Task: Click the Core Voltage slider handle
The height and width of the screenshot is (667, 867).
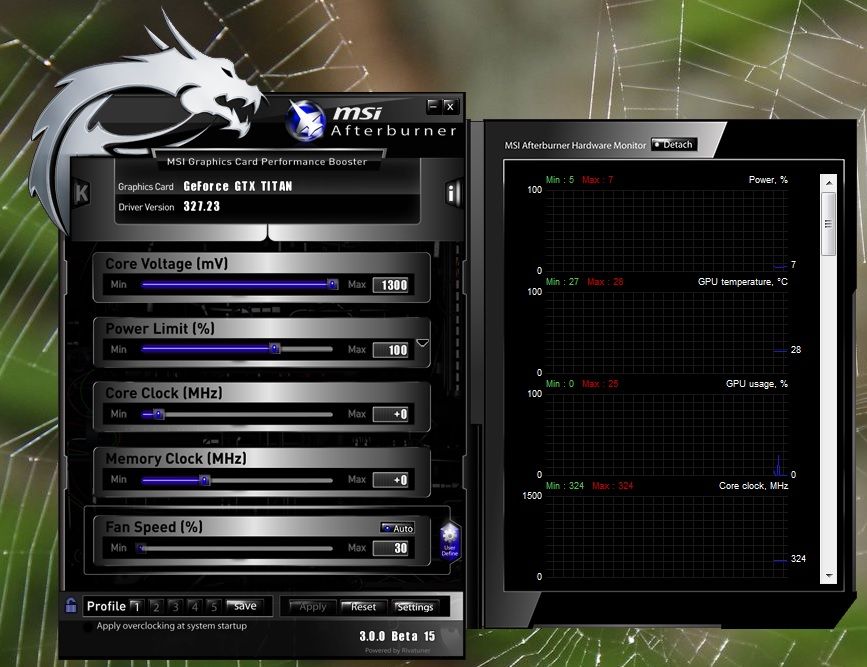Action: [x=332, y=284]
